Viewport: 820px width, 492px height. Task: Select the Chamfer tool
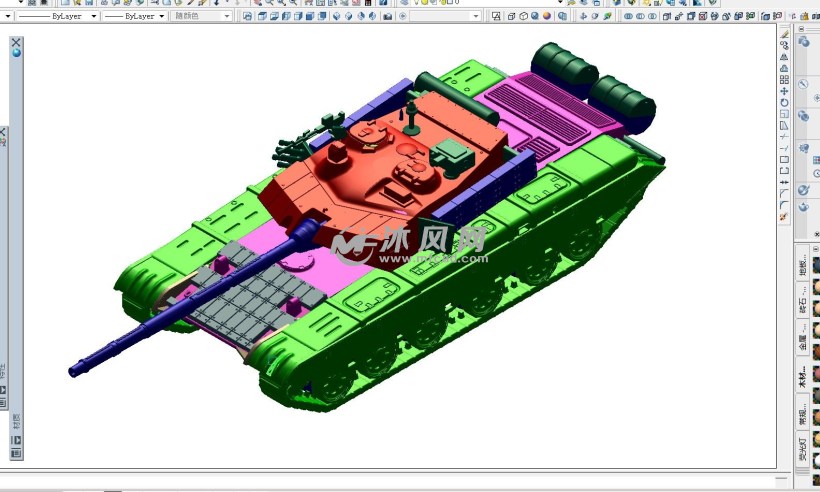point(784,193)
